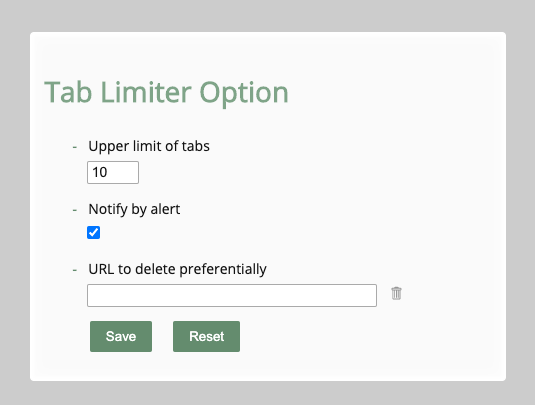The width and height of the screenshot is (535, 405).
Task: Click the gray background outside the panel
Action: pyautogui.click(x=268, y=15)
